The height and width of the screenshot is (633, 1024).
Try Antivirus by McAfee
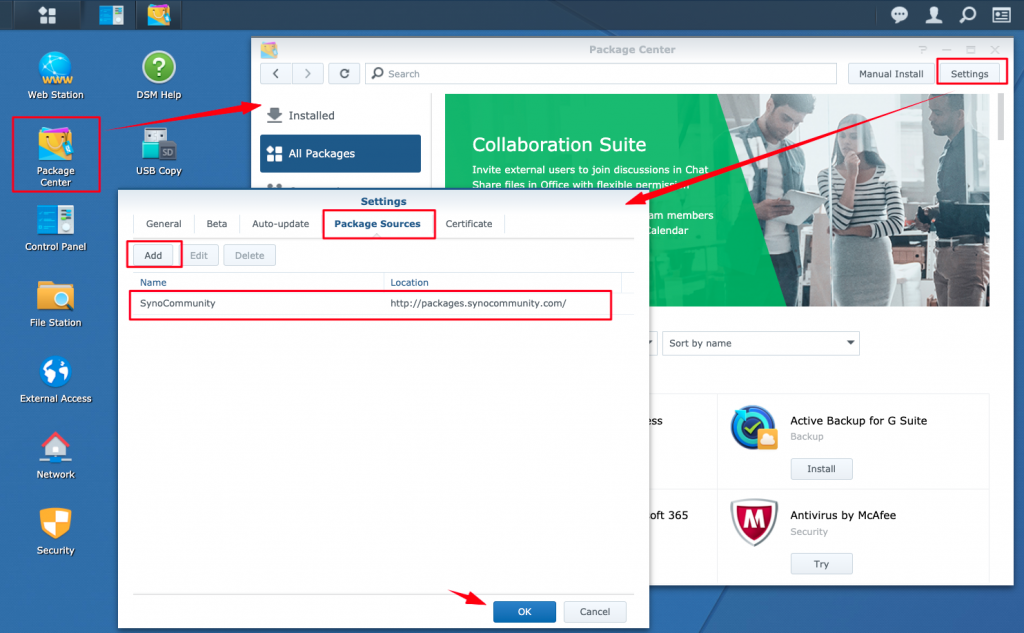(x=821, y=564)
